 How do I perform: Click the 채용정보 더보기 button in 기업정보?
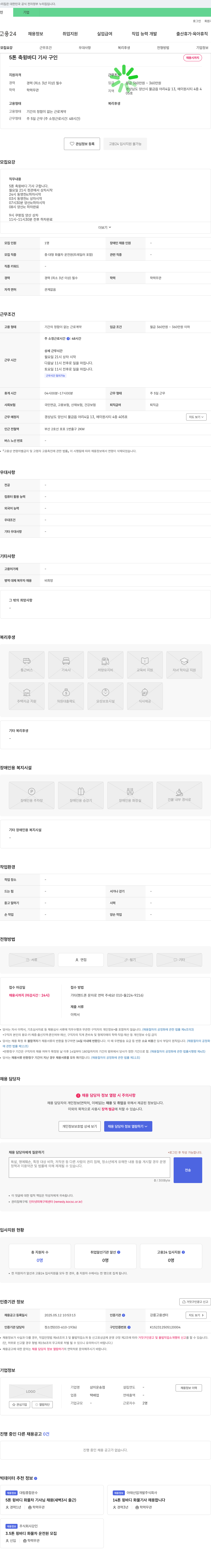coord(188,1388)
